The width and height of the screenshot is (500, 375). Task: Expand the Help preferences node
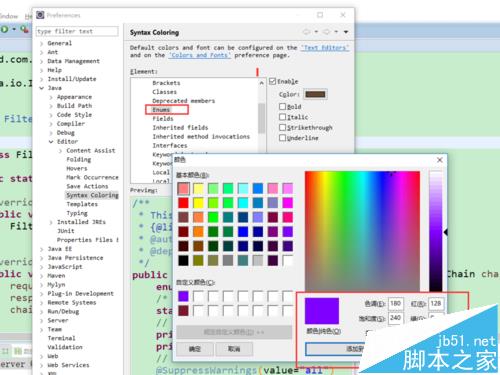42,70
